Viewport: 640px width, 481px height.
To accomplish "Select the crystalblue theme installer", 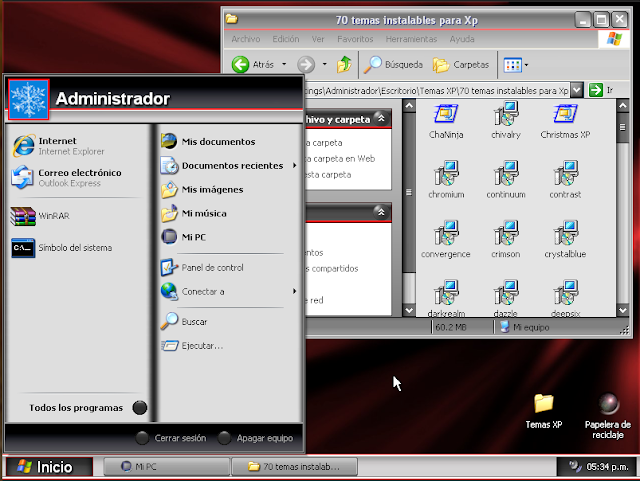I will (x=565, y=240).
